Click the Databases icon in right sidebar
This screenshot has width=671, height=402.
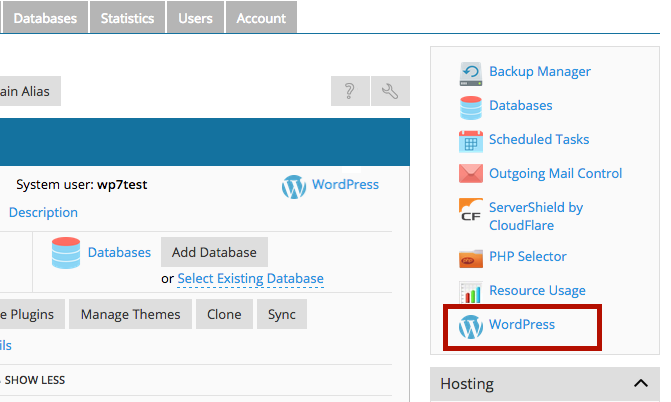coord(471,107)
